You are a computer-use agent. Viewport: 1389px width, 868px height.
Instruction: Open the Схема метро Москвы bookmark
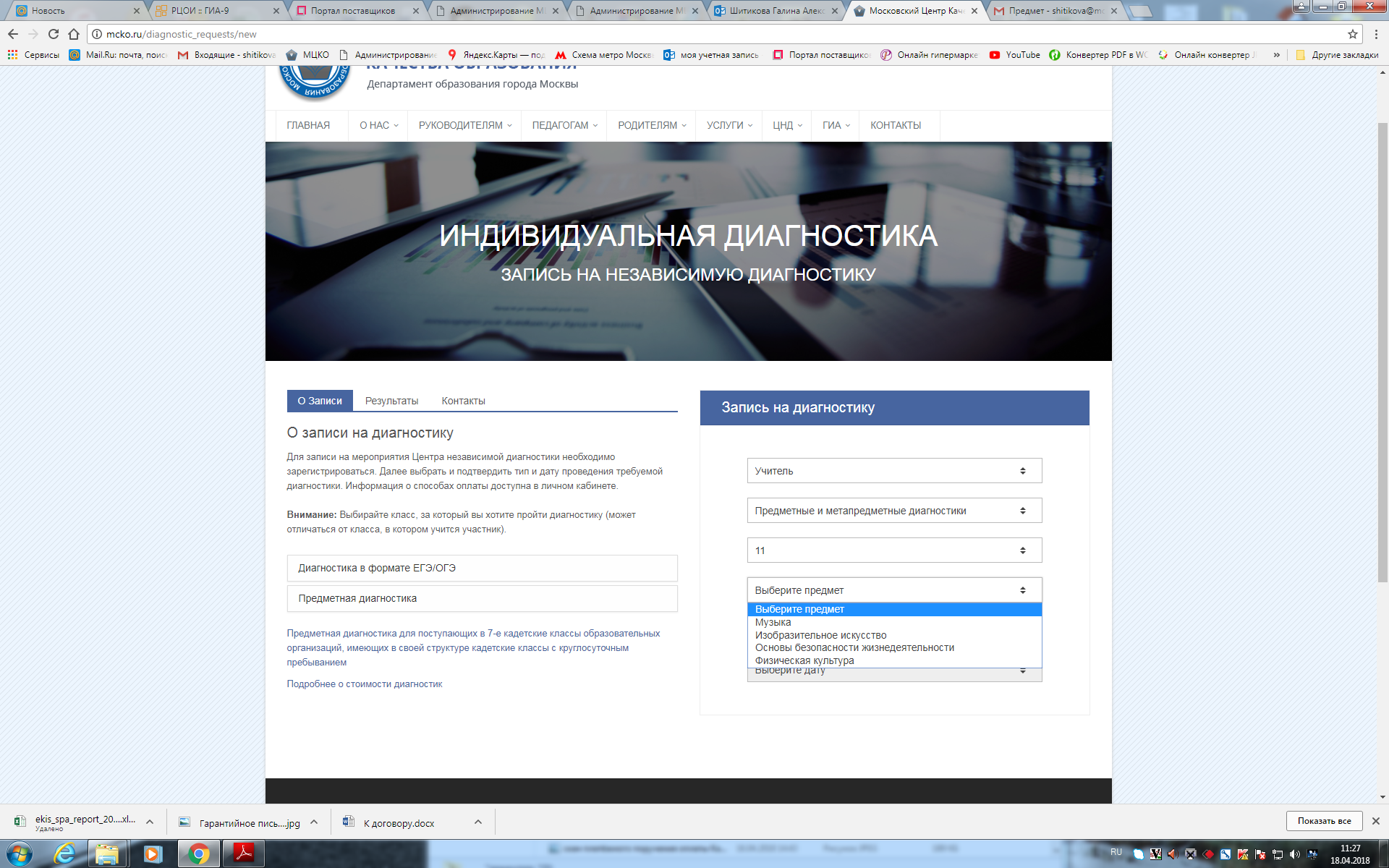pos(604,55)
